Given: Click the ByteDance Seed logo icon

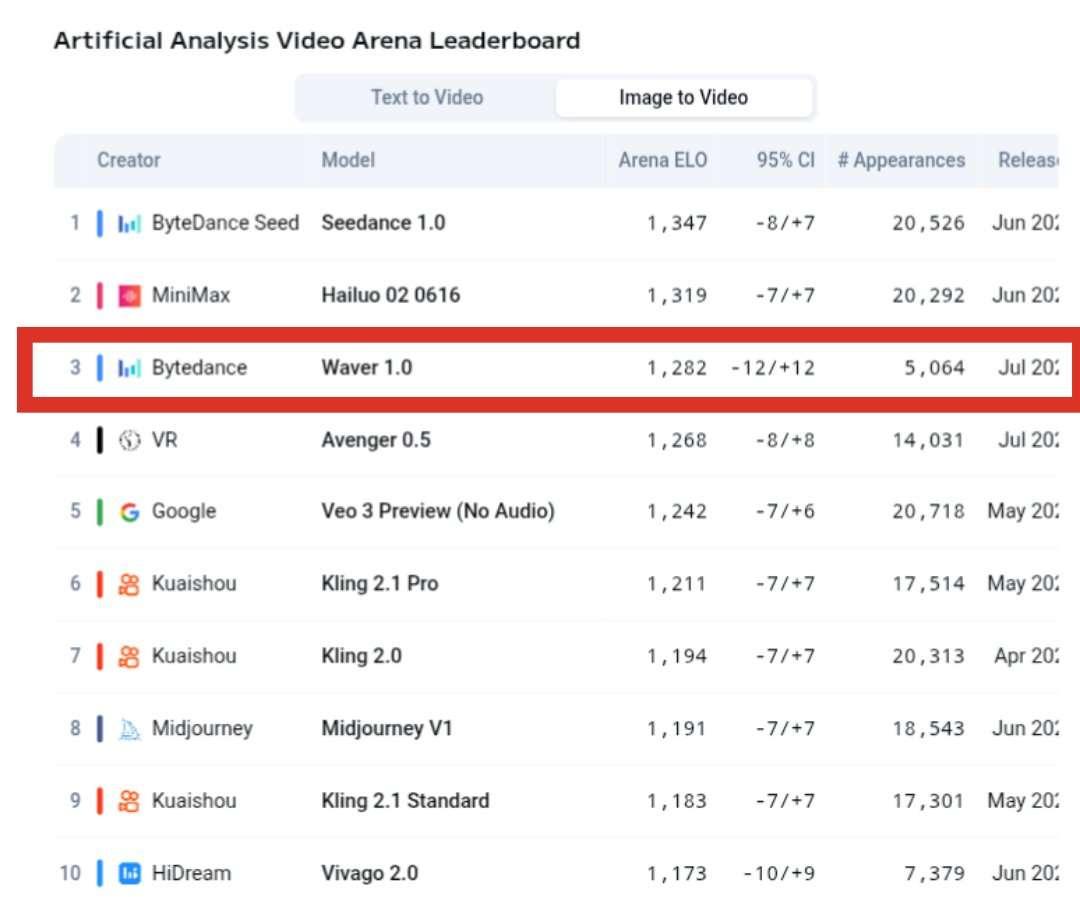Looking at the screenshot, I should 129,223.
